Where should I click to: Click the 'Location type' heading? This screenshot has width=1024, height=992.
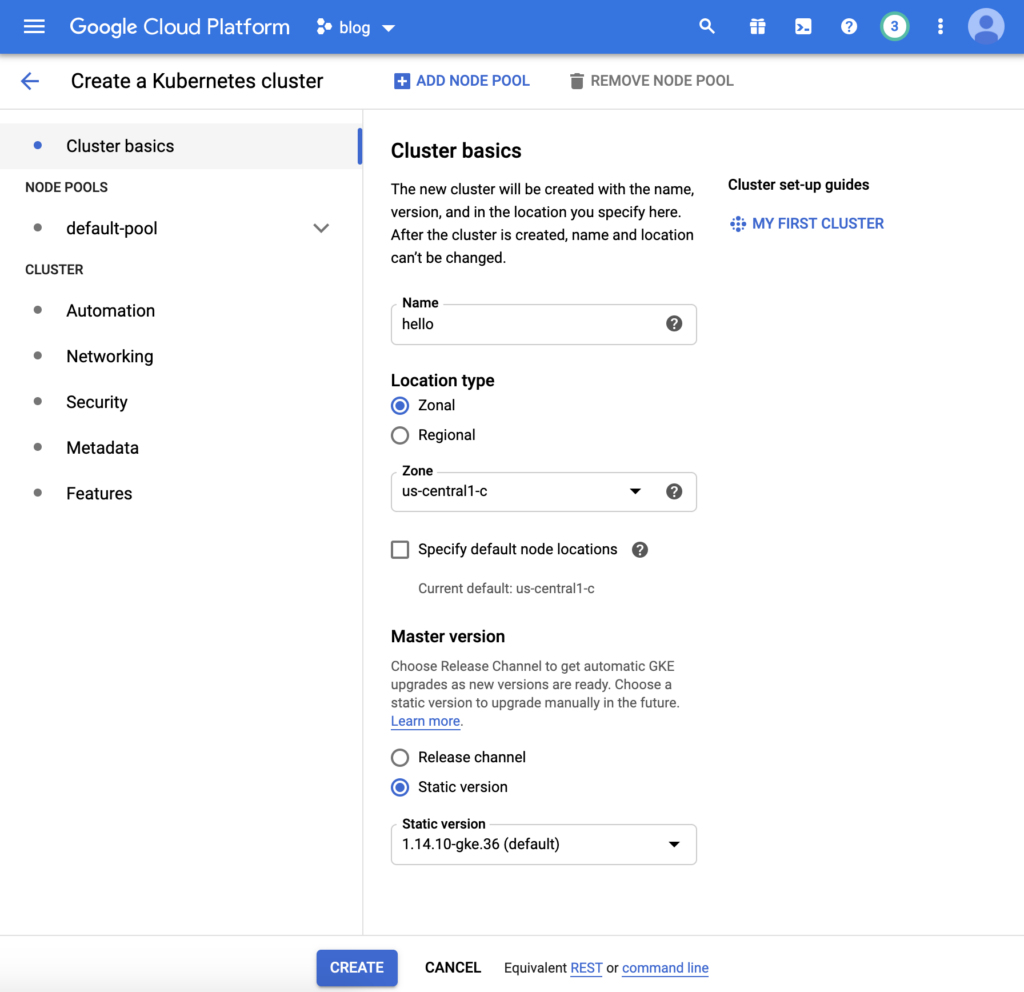coord(443,381)
